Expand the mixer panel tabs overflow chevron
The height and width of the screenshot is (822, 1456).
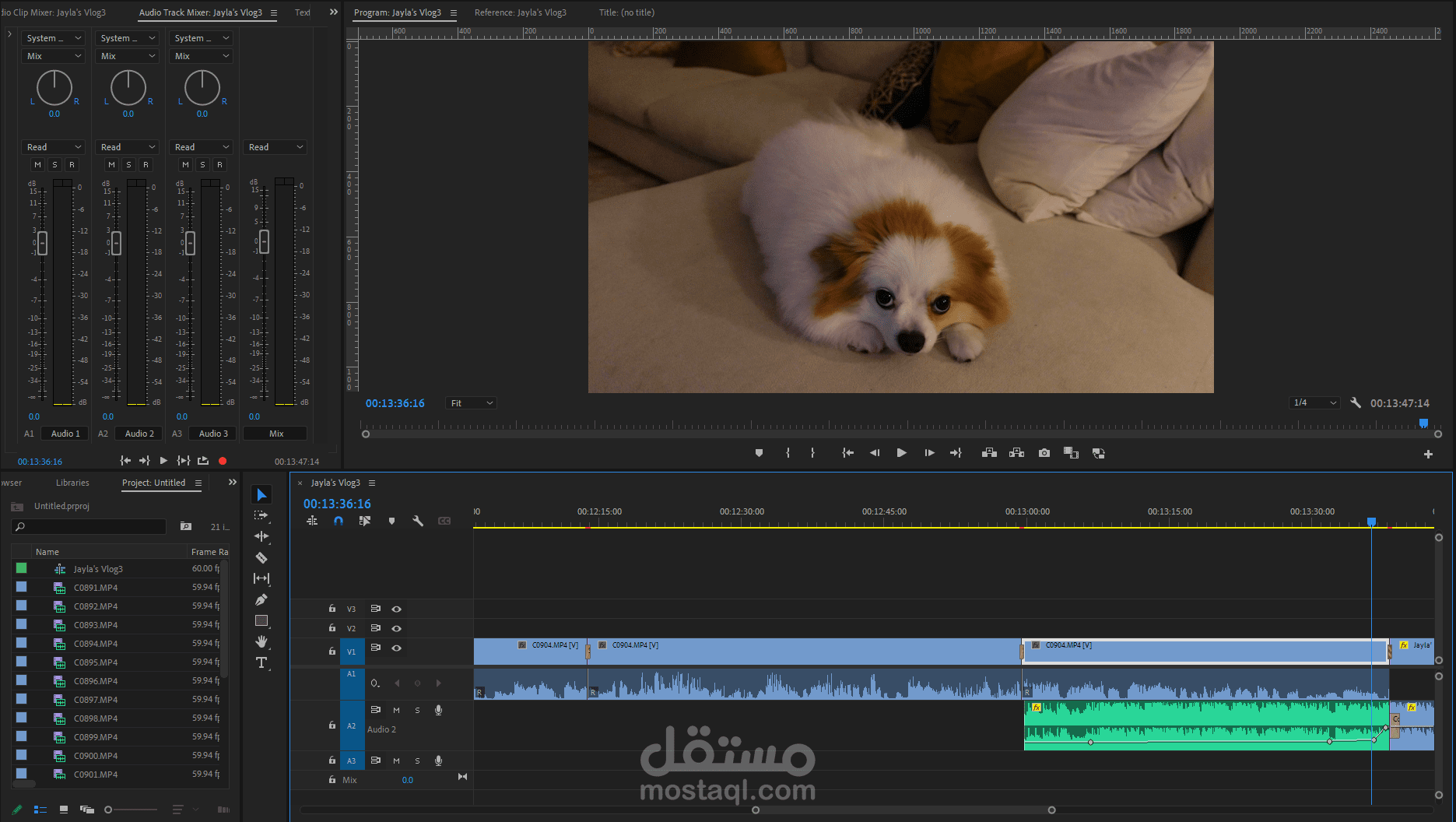pos(334,12)
